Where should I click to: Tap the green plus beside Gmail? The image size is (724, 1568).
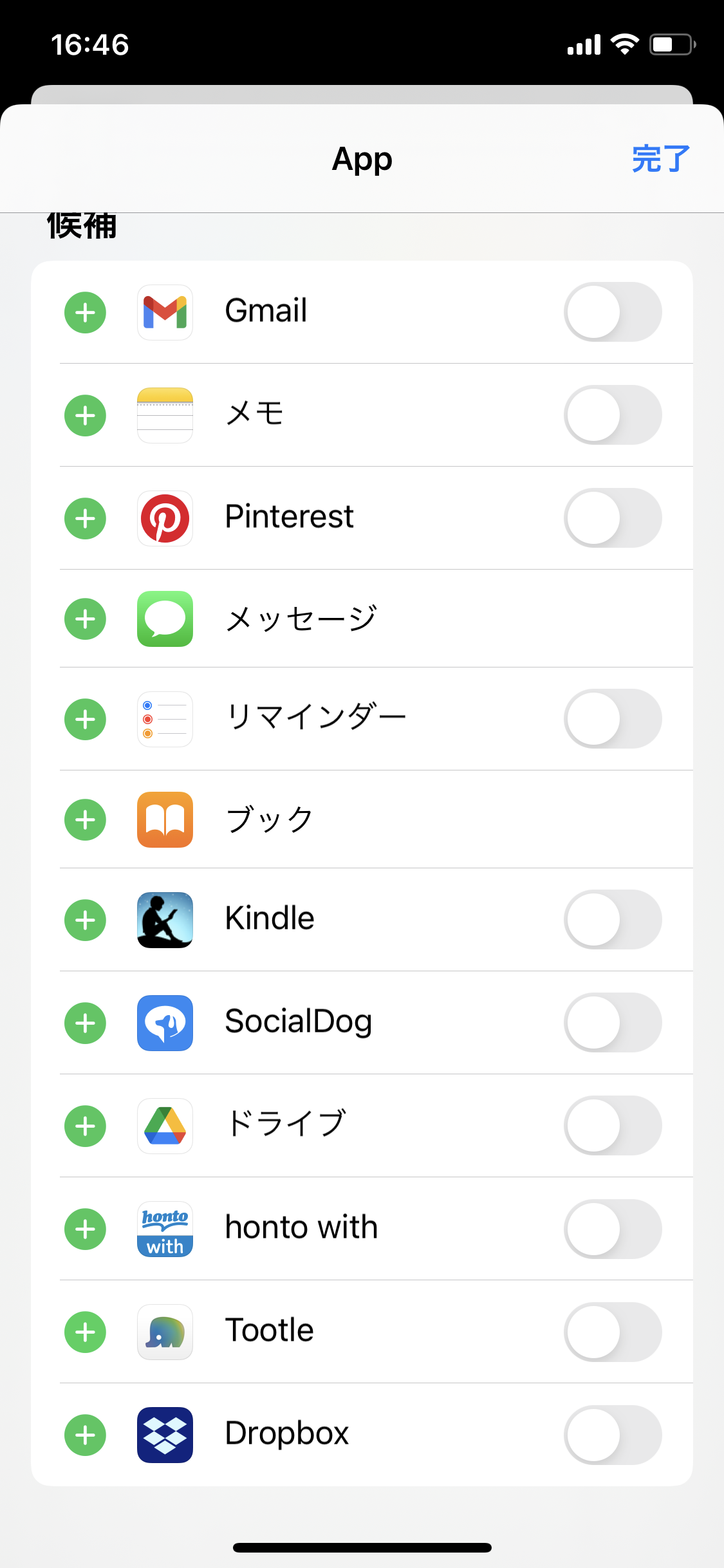85,313
